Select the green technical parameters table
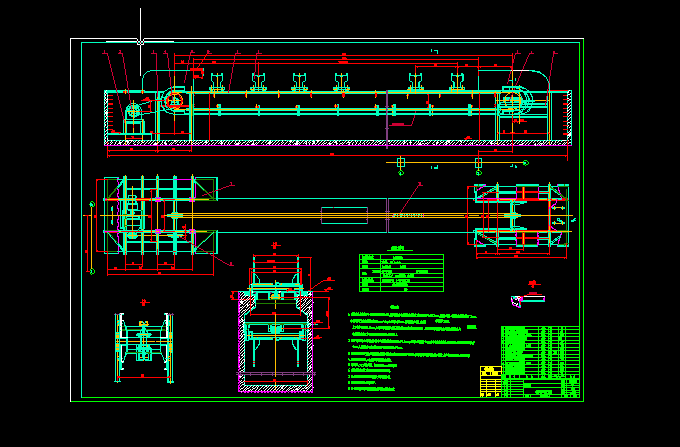The height and width of the screenshot is (447, 680). click(x=401, y=273)
